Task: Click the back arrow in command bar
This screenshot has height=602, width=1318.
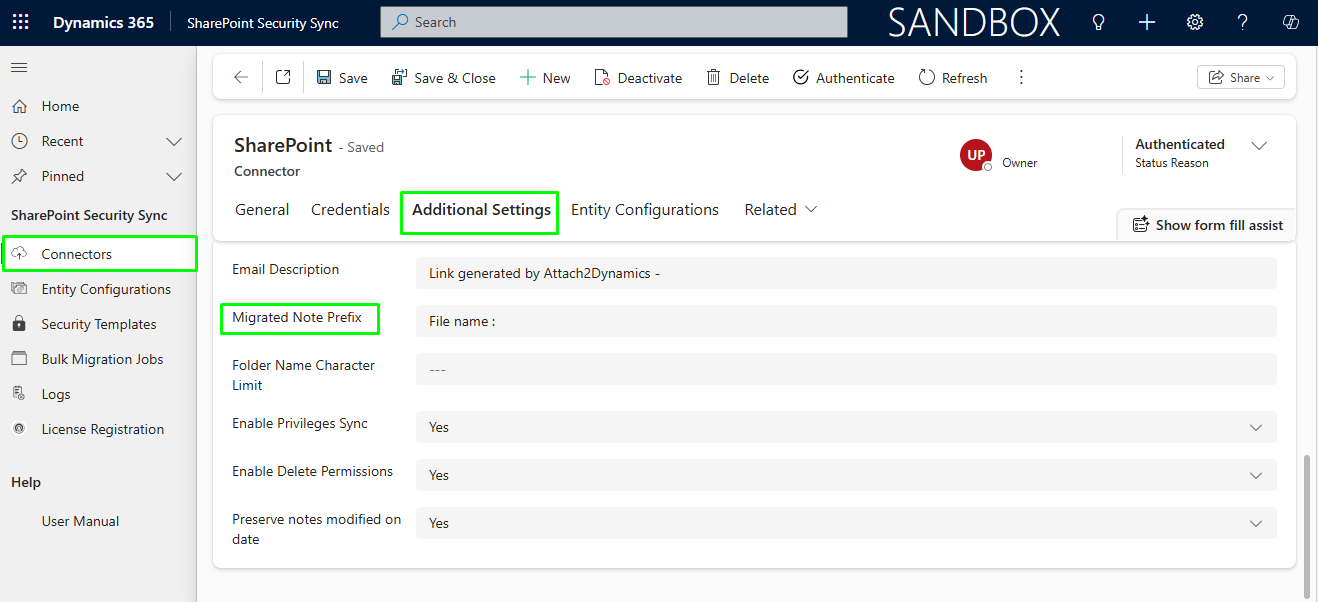Action: tap(240, 78)
